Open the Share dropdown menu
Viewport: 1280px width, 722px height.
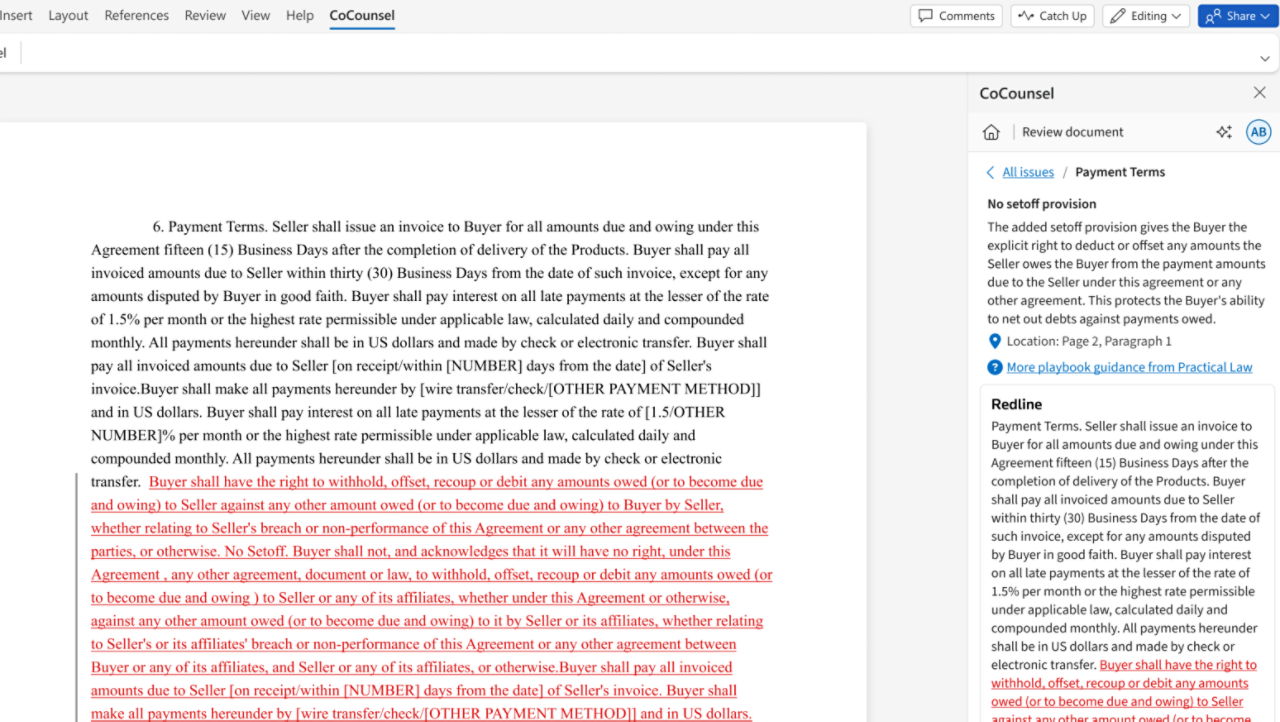(x=1237, y=16)
